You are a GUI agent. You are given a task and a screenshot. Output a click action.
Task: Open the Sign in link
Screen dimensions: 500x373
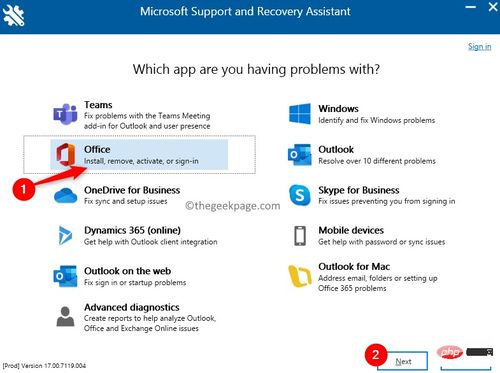479,46
